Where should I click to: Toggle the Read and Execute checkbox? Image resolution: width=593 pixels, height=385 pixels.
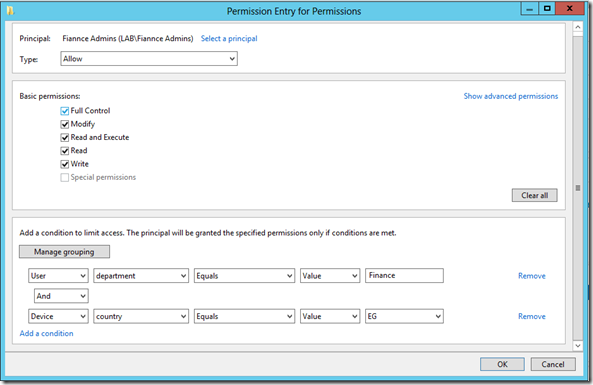point(65,137)
